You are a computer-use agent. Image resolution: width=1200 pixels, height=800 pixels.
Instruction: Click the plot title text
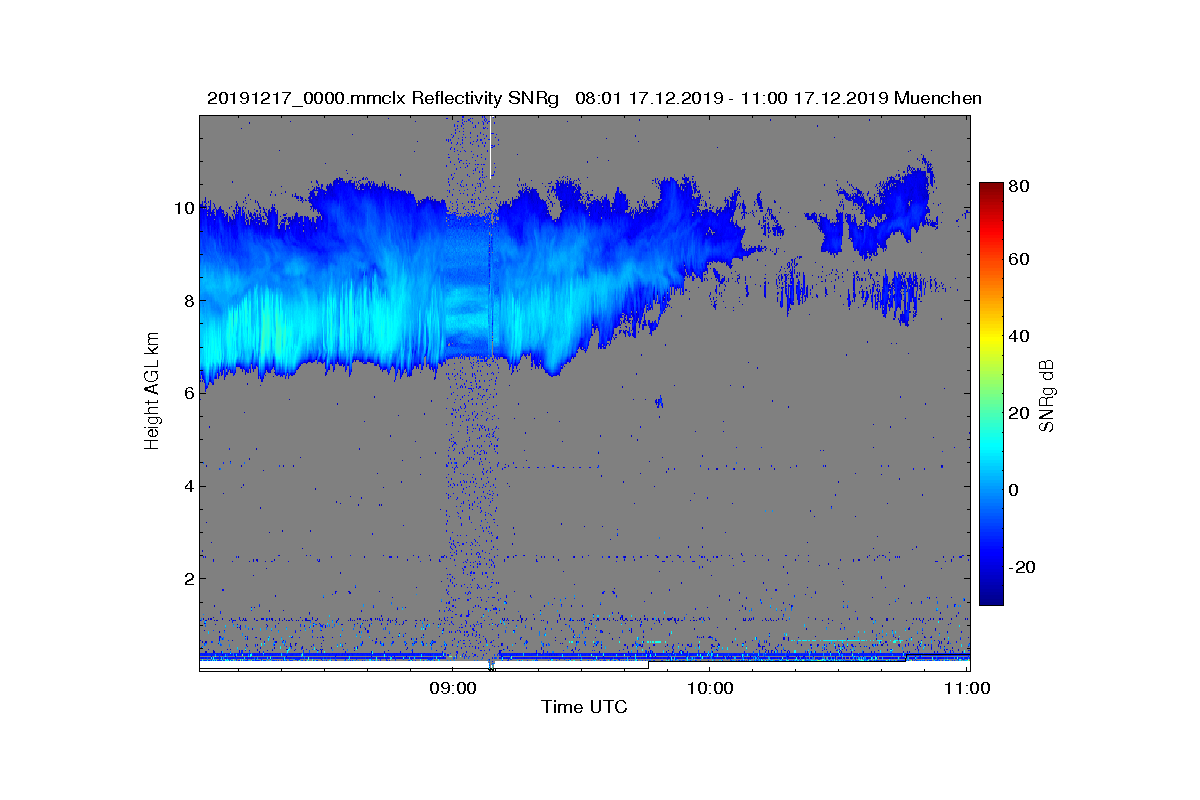tap(594, 98)
